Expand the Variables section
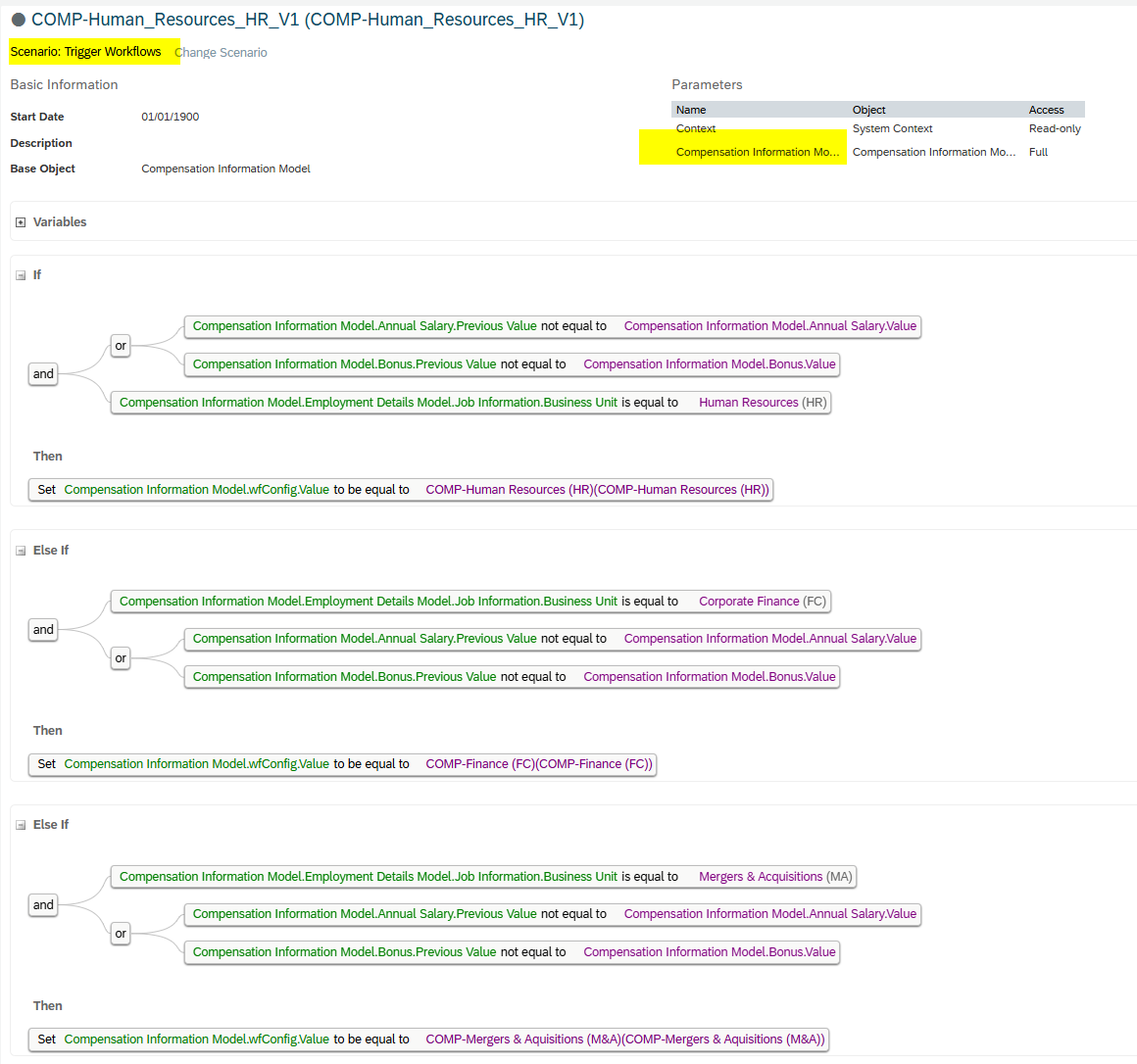This screenshot has height=1064, width=1137. [21, 222]
